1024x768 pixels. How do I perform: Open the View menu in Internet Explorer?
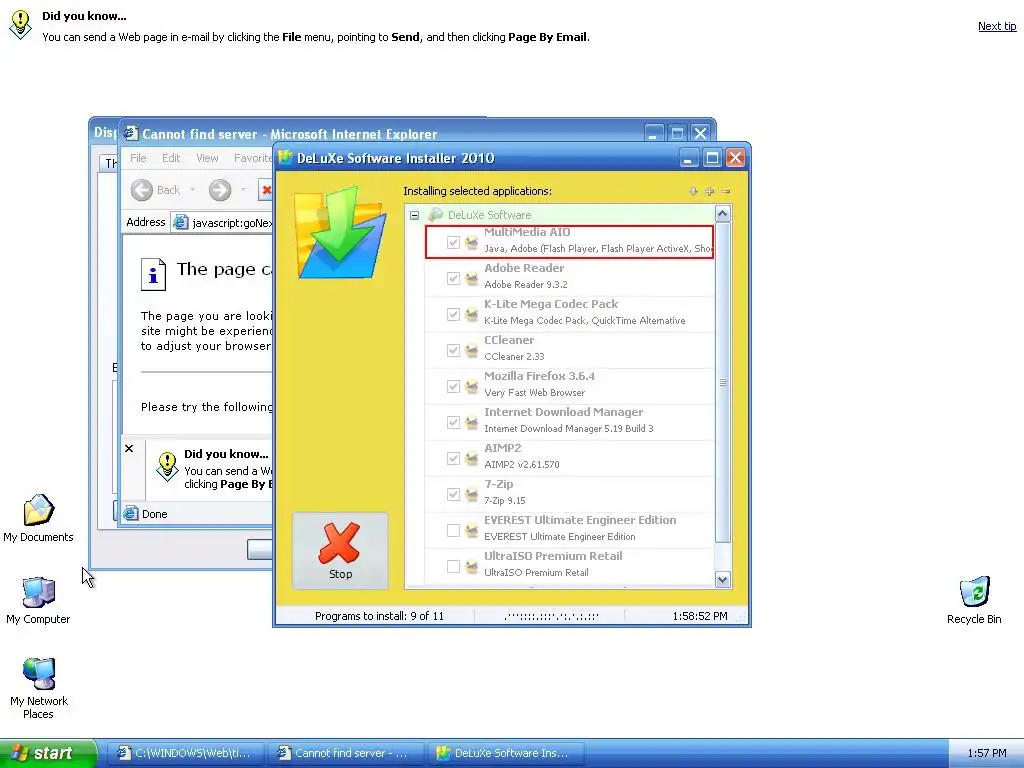tap(207, 158)
